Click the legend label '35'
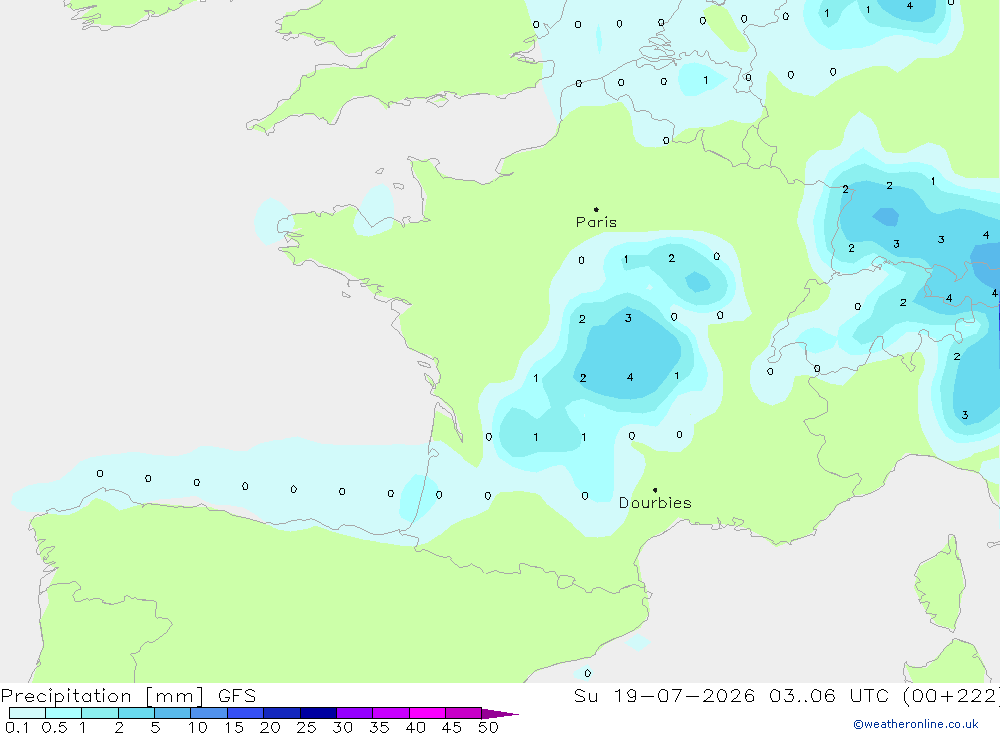The image size is (1000, 733). coord(379,727)
